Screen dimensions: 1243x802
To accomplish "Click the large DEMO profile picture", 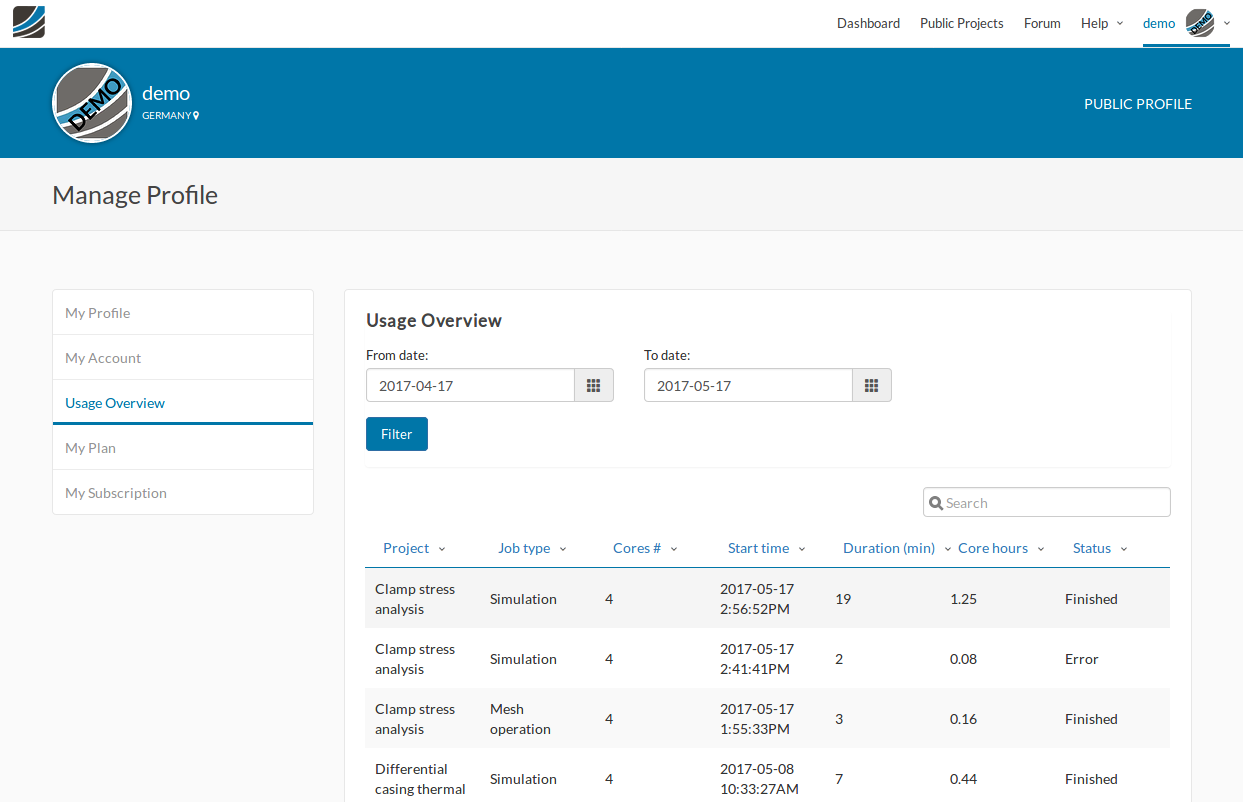I will (92, 103).
